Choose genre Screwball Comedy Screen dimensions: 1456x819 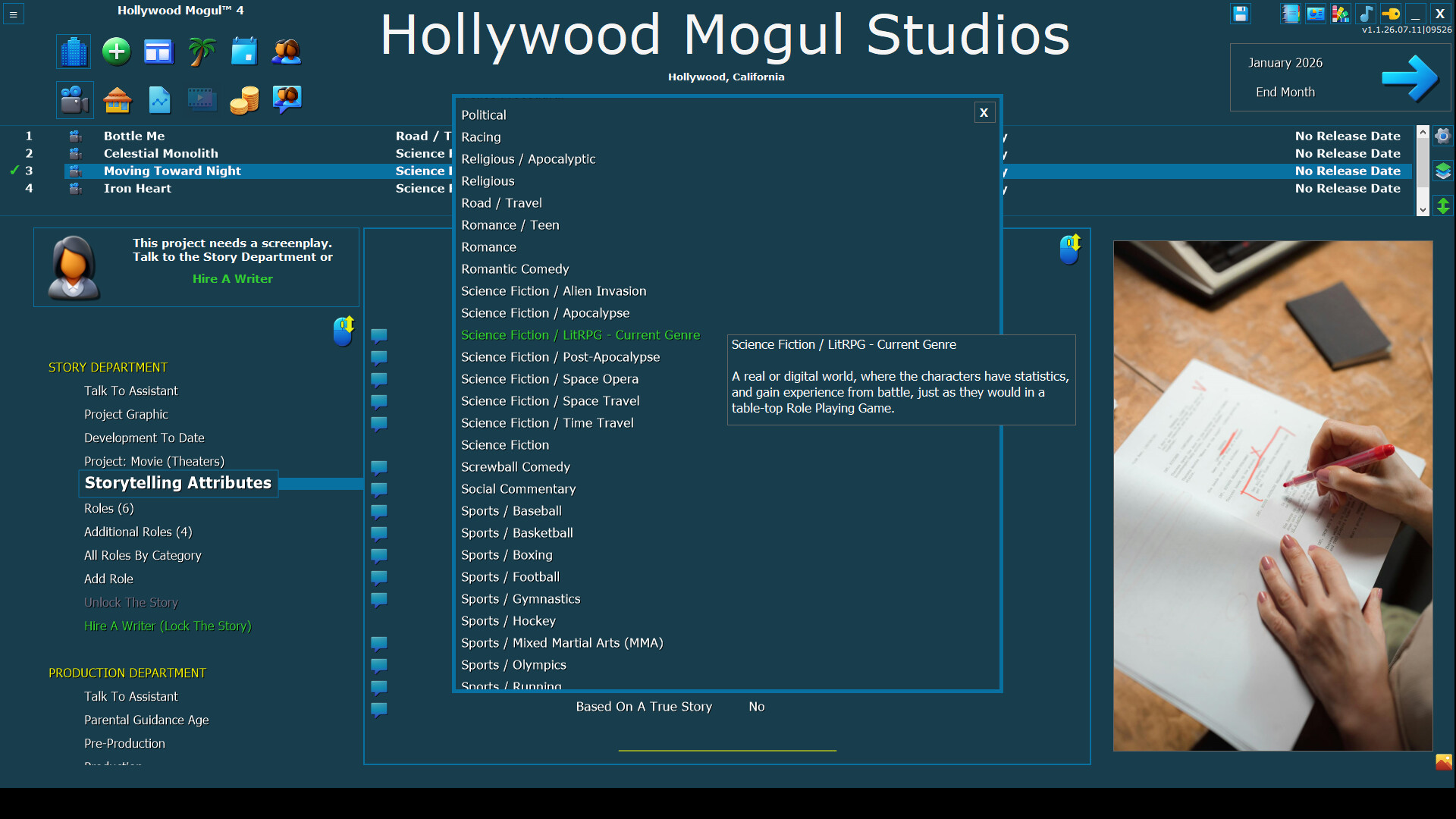516,467
